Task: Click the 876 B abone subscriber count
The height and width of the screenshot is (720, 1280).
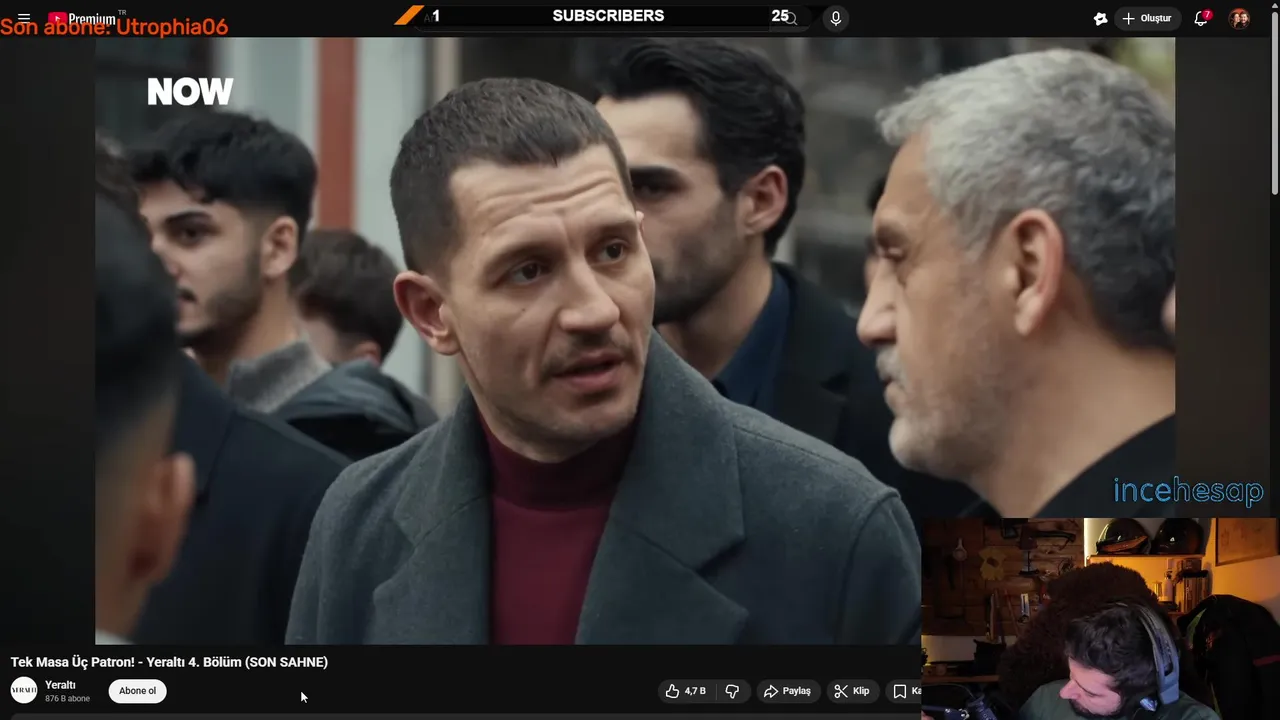Action: pyautogui.click(x=67, y=698)
